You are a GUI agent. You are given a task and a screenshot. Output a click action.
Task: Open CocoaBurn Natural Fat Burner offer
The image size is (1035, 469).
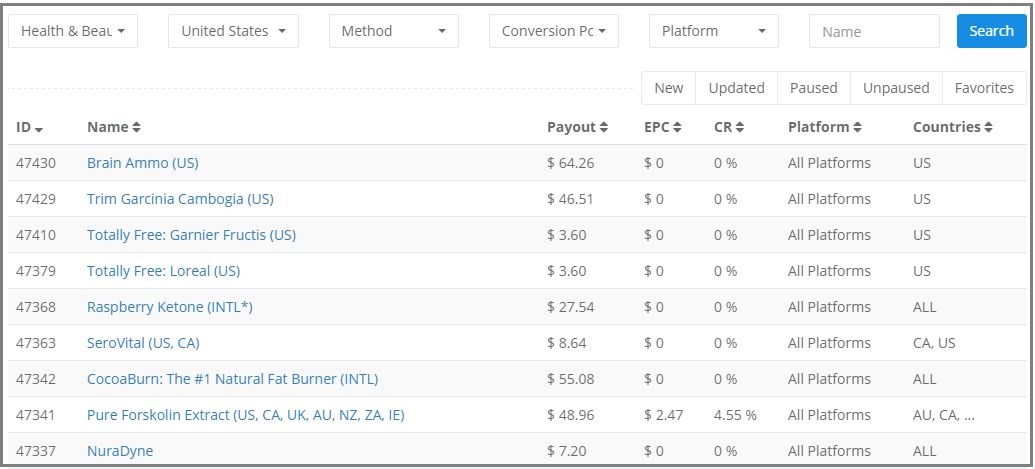pyautogui.click(x=232, y=379)
